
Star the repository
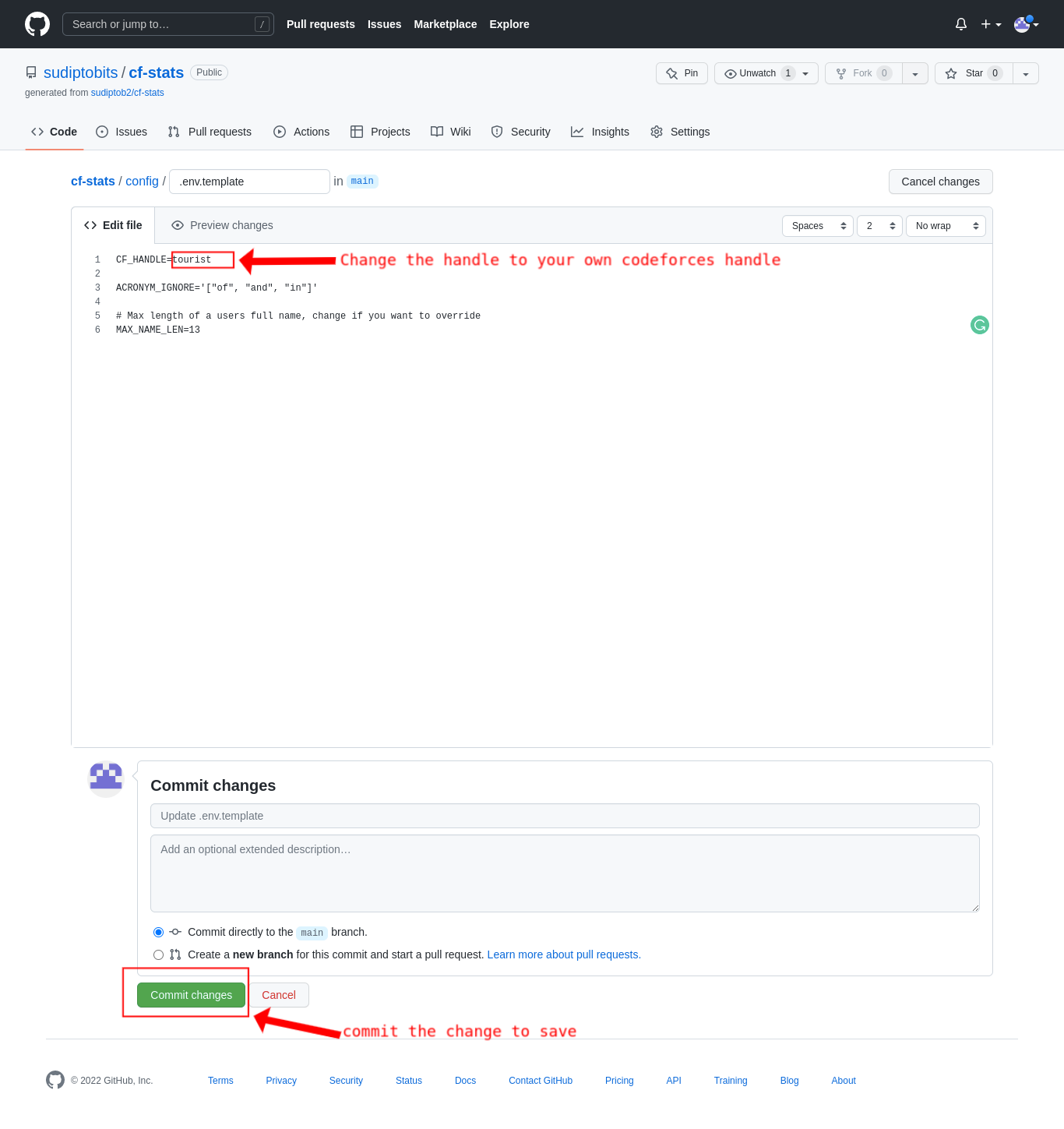[x=974, y=73]
